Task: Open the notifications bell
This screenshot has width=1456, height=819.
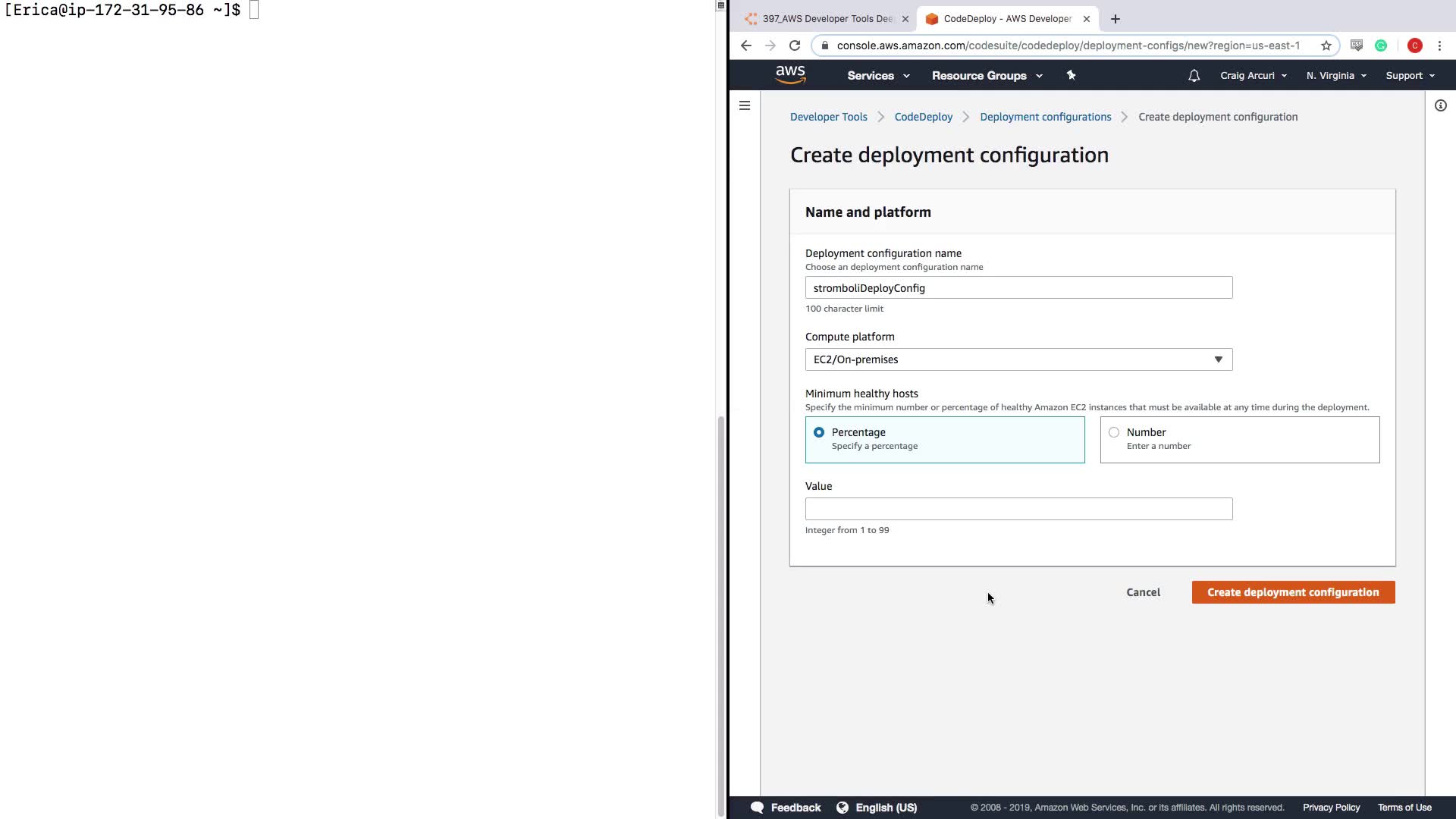Action: click(x=1194, y=76)
